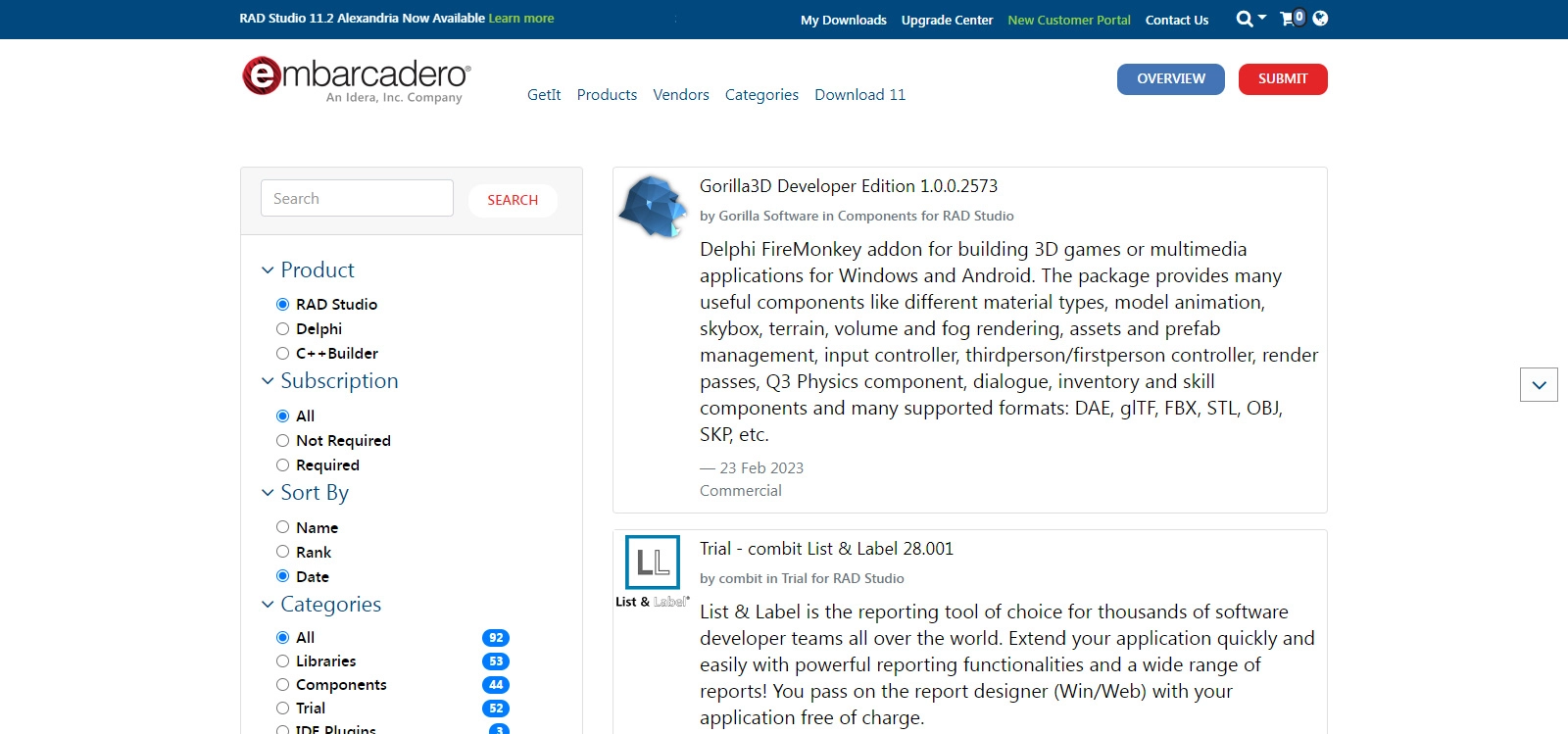Viewport: 1568px width, 734px height.
Task: Collapse the Product filter section
Action: pos(268,270)
